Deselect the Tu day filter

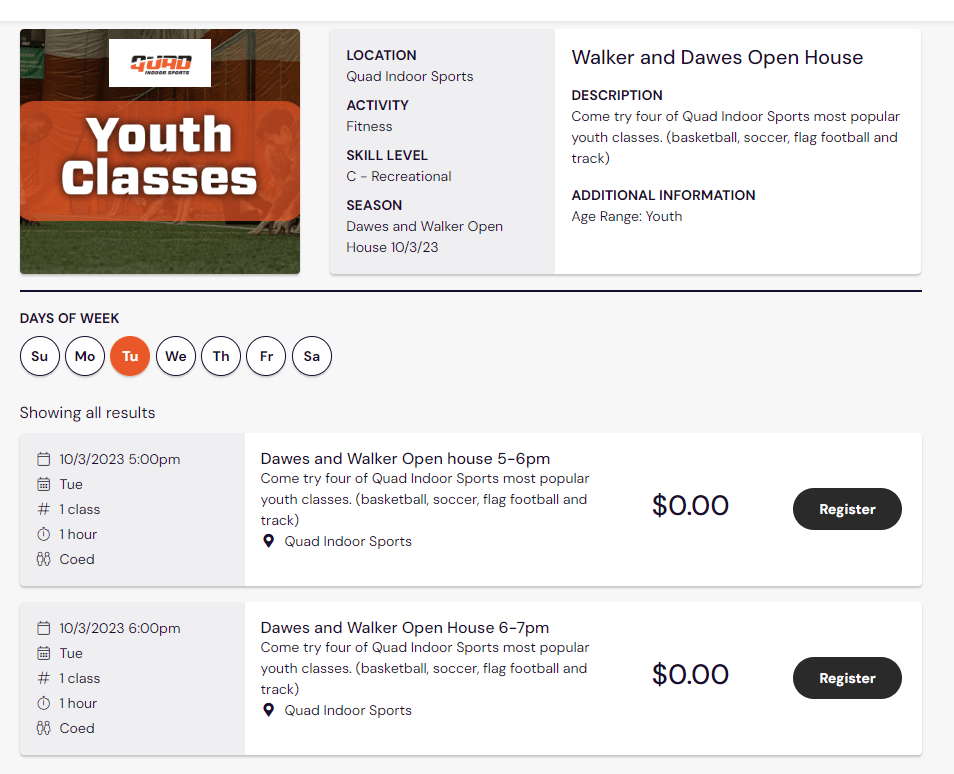point(130,356)
